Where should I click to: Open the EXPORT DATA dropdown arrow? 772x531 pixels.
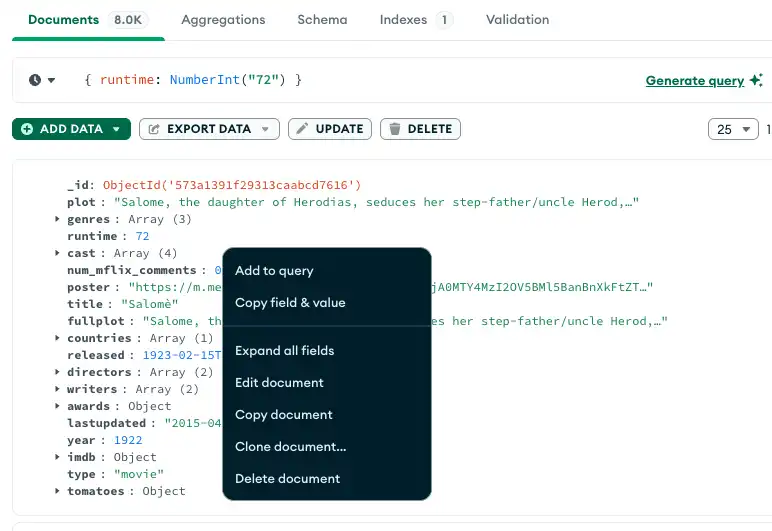[265, 129]
